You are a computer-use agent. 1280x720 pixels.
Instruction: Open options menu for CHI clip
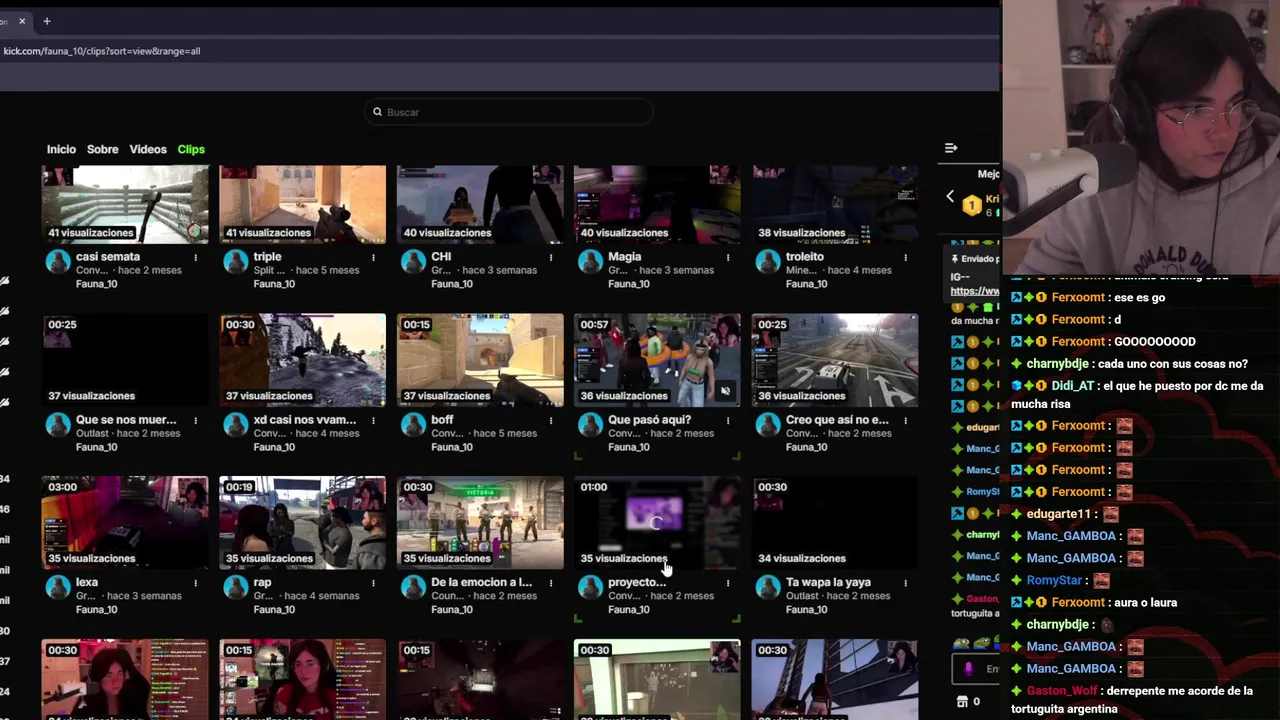click(x=550, y=257)
